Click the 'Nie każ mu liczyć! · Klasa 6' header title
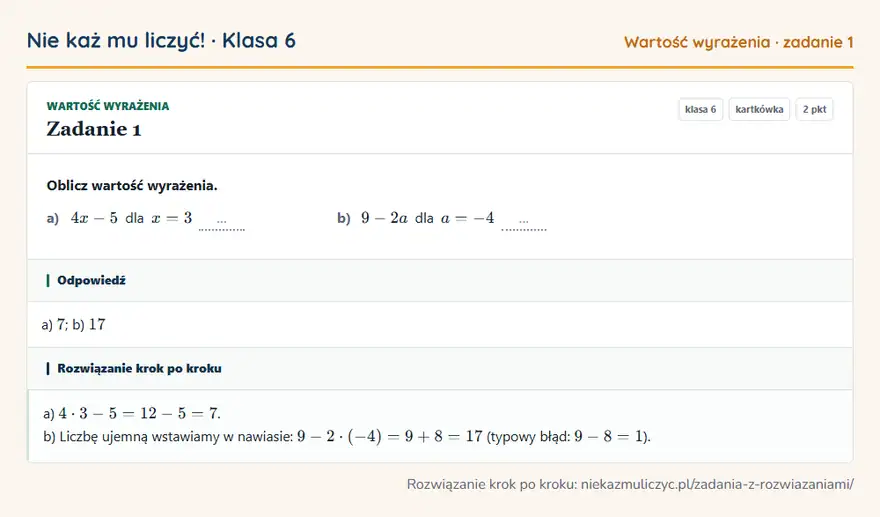 tap(161, 41)
